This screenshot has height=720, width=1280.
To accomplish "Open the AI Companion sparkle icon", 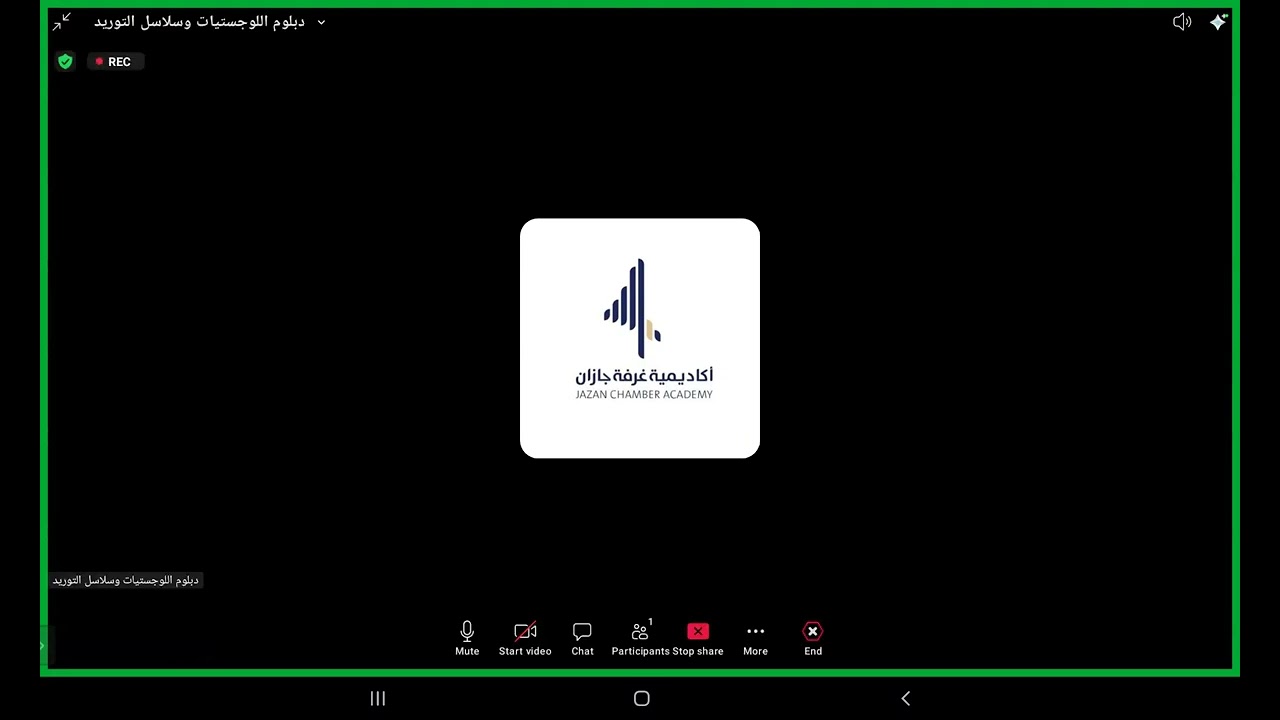I will [1218, 22].
